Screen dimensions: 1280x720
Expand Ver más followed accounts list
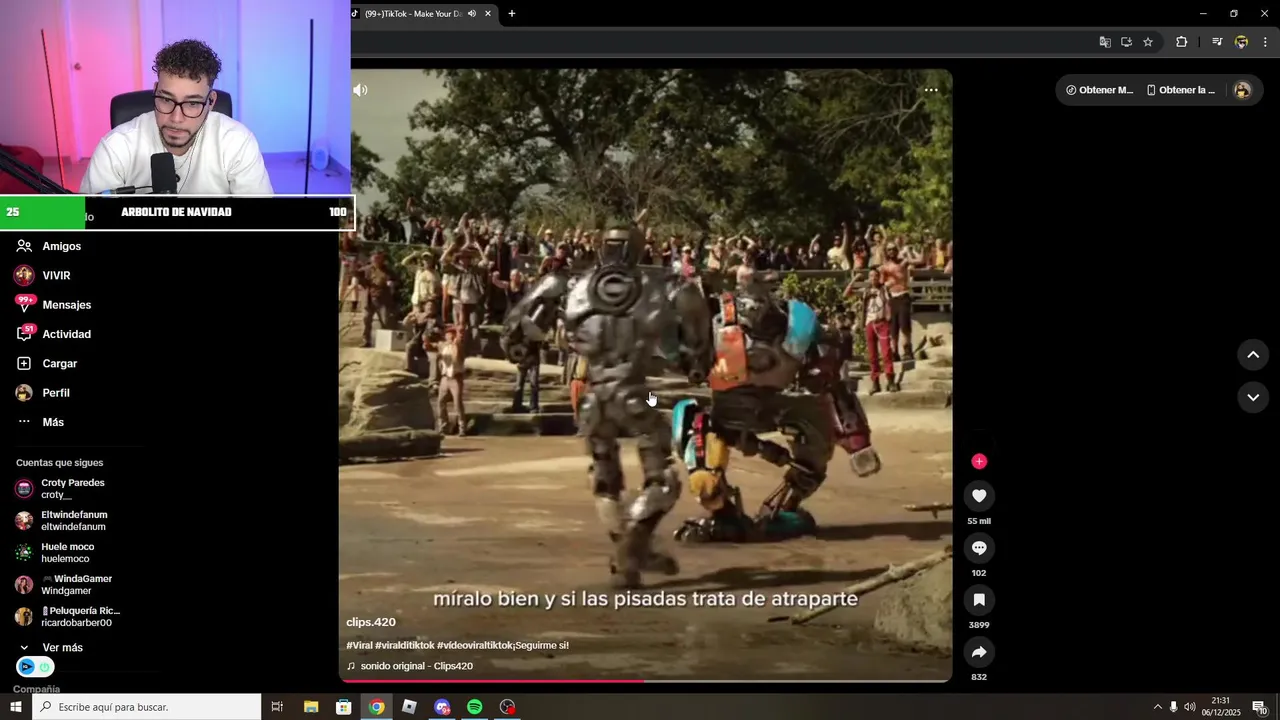(x=62, y=648)
